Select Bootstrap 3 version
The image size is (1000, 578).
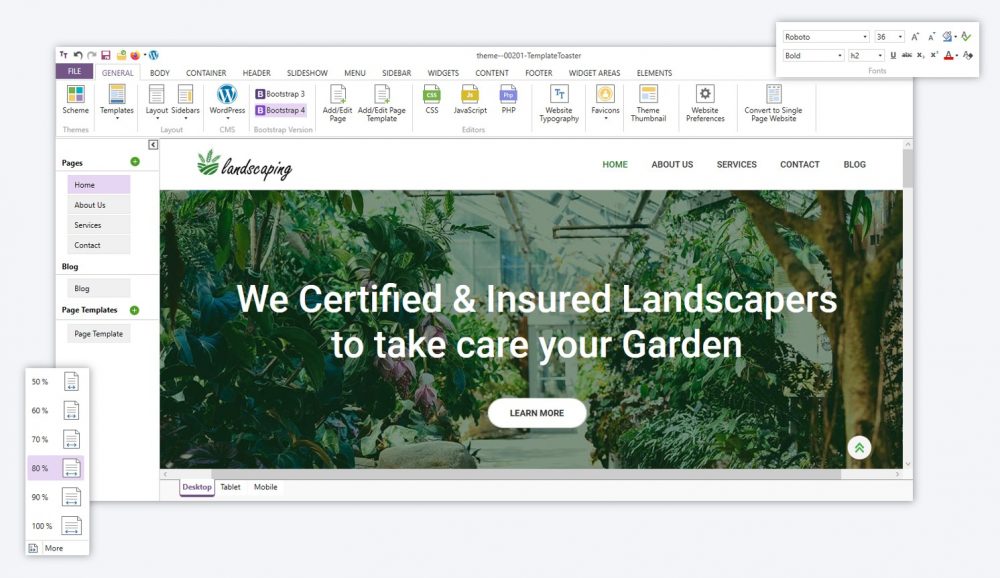pyautogui.click(x=280, y=94)
